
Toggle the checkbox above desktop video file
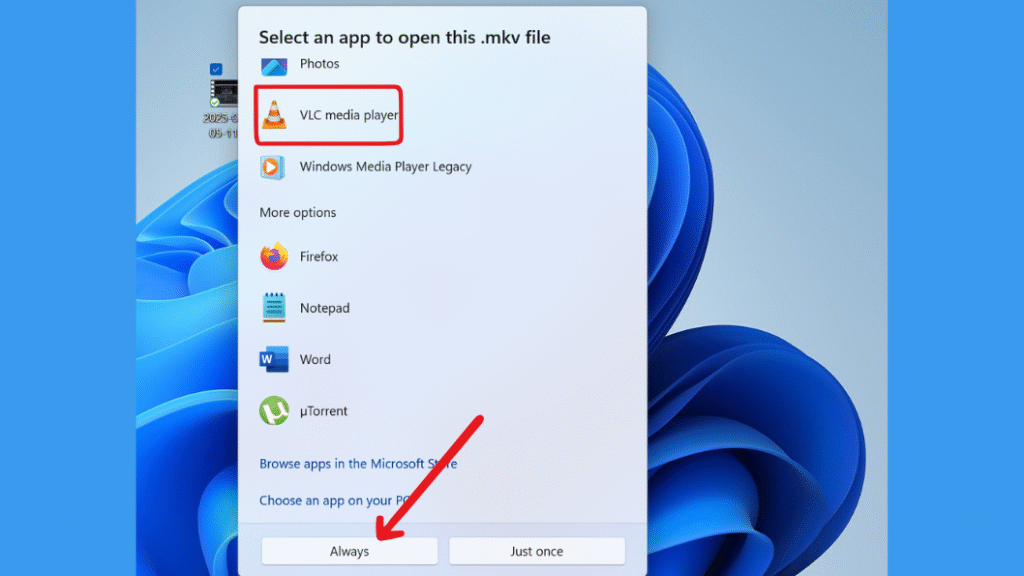click(216, 69)
